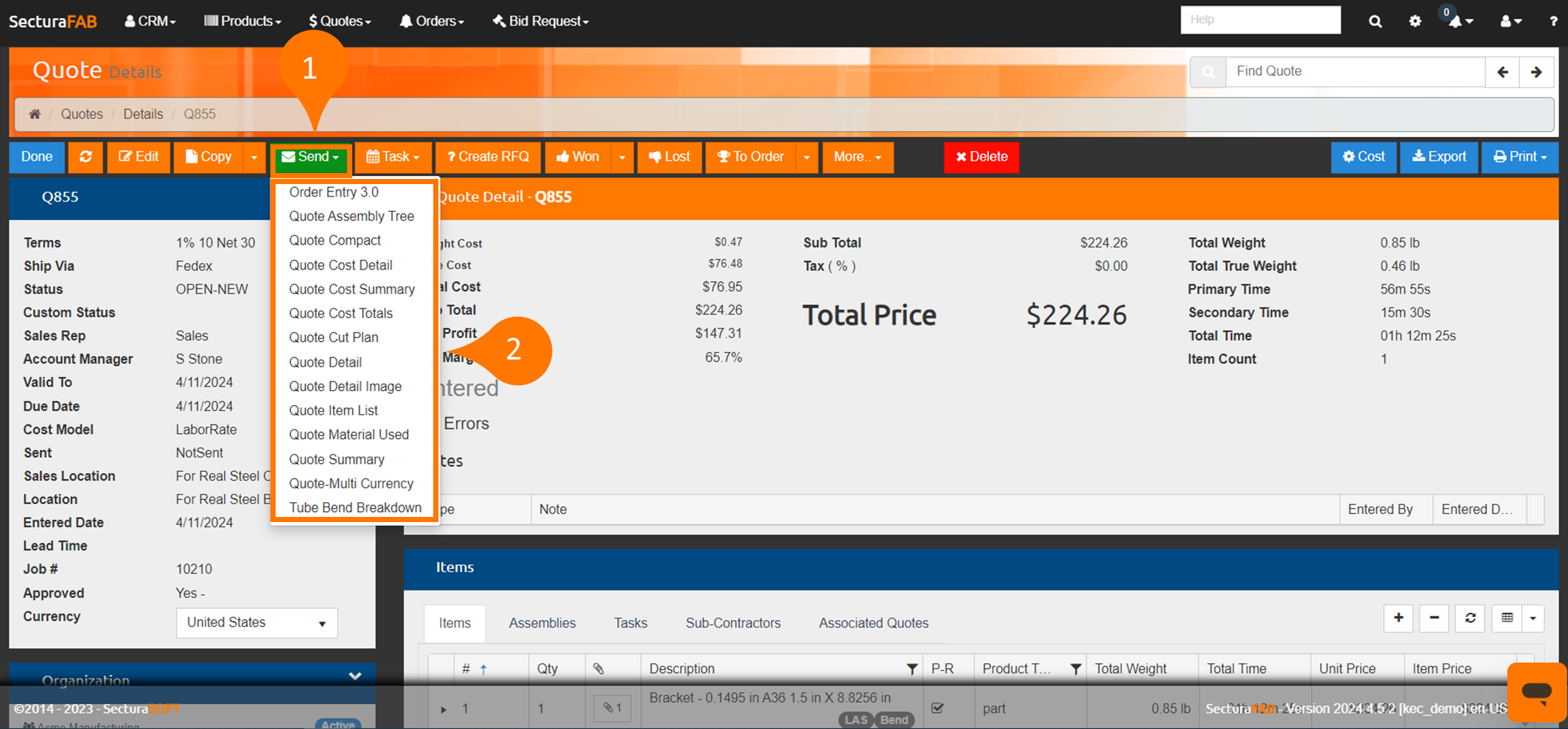
Task: Click the search magnifier icon in top bar
Action: [x=1375, y=21]
